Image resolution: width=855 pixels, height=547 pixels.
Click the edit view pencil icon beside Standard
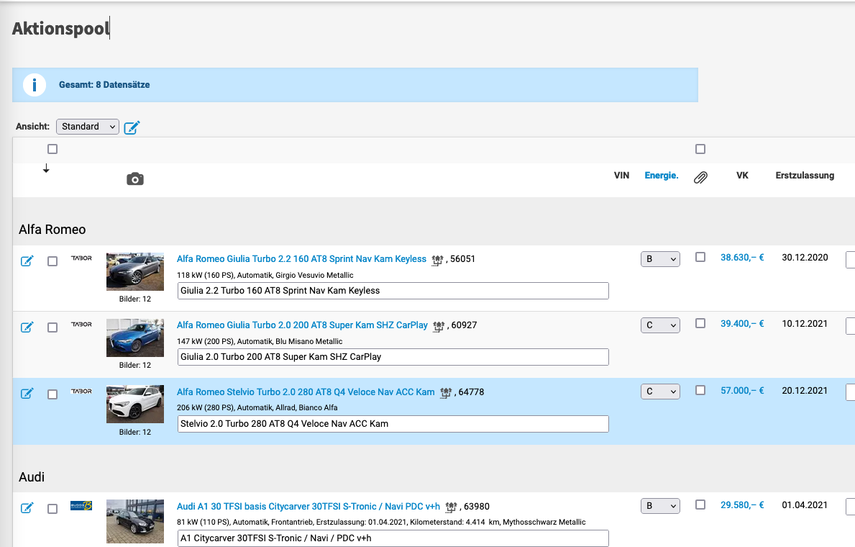[132, 127]
